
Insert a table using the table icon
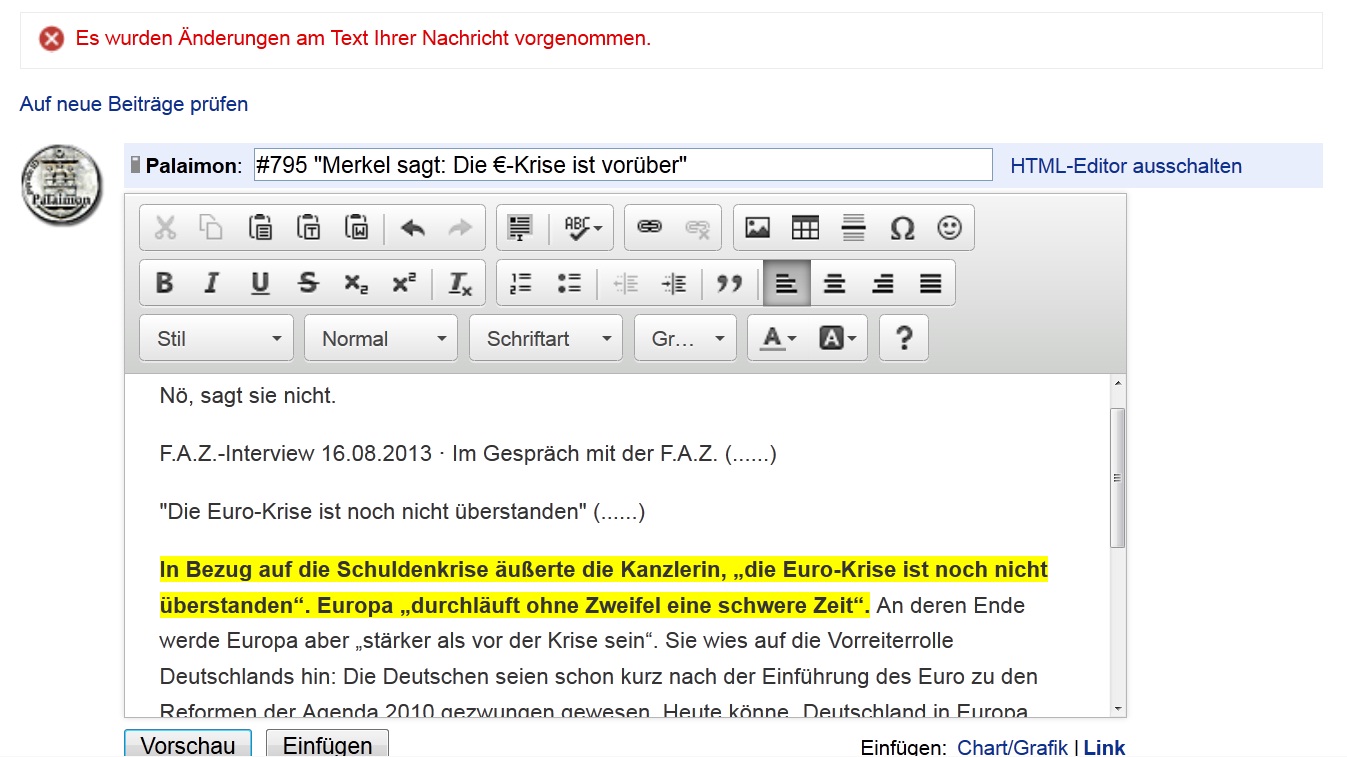806,227
